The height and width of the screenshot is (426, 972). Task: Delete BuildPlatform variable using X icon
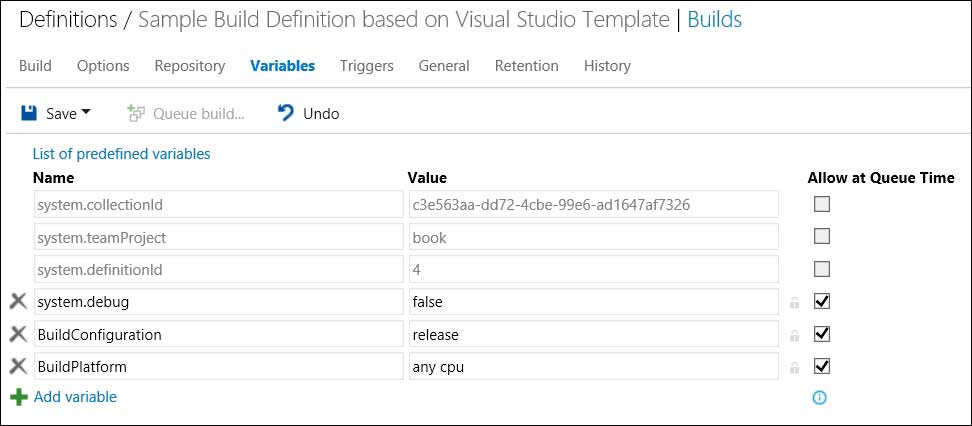[x=18, y=367]
